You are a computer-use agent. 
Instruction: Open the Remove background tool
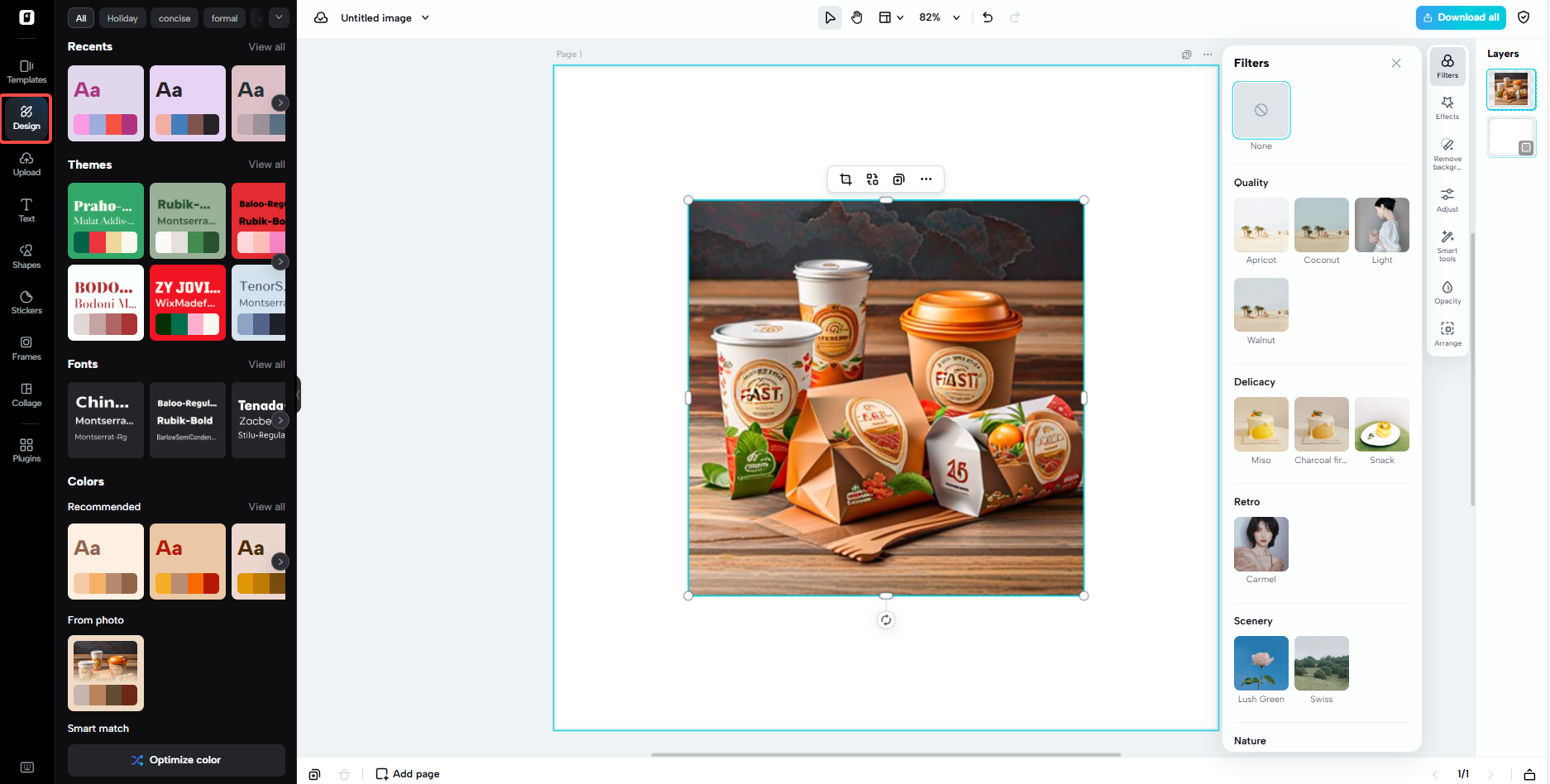tap(1447, 152)
